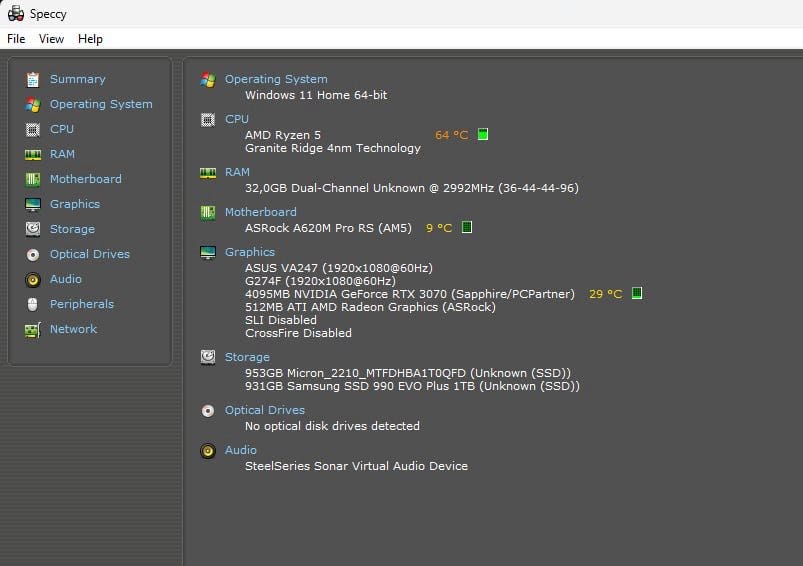Open the Graphics section from sidebar
803x566 pixels.
point(75,204)
